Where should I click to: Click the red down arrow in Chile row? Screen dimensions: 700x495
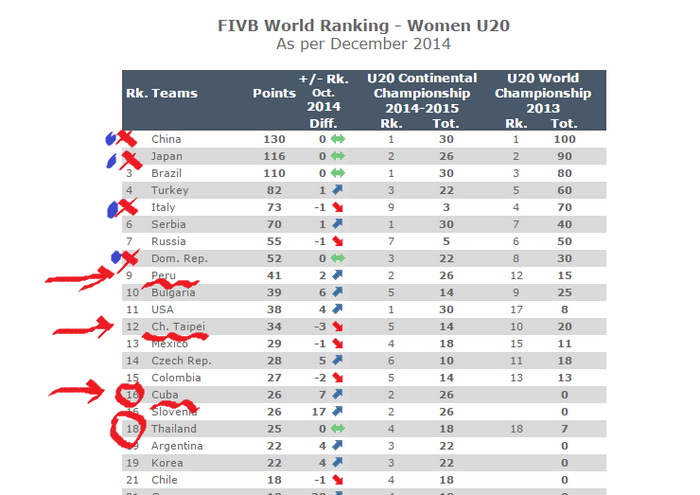338,480
